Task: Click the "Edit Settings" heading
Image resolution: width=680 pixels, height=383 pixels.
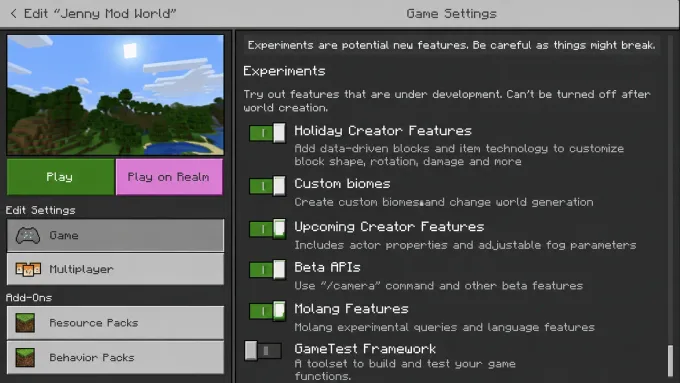Action: 40,210
